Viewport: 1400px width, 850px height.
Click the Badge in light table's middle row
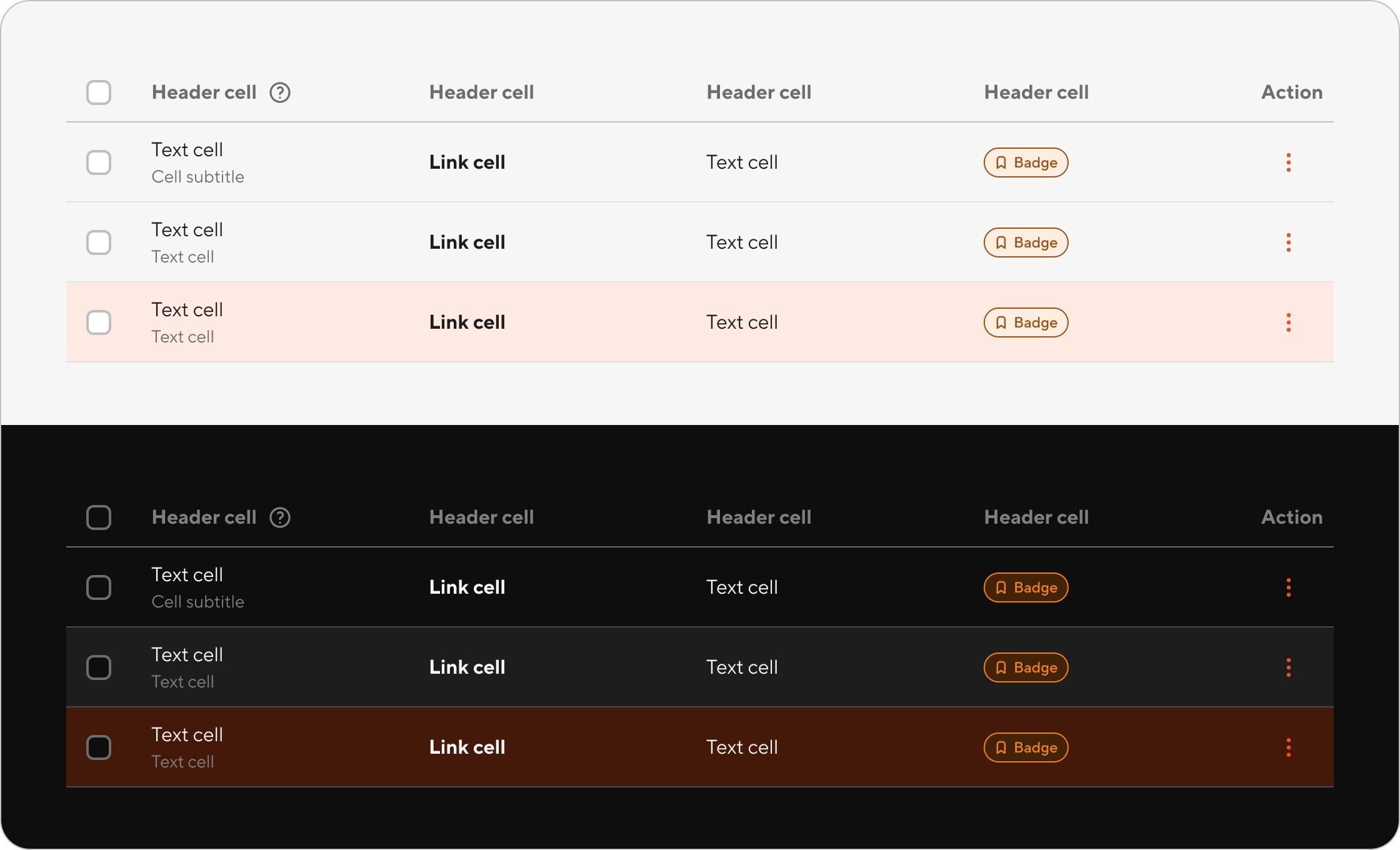point(1026,242)
